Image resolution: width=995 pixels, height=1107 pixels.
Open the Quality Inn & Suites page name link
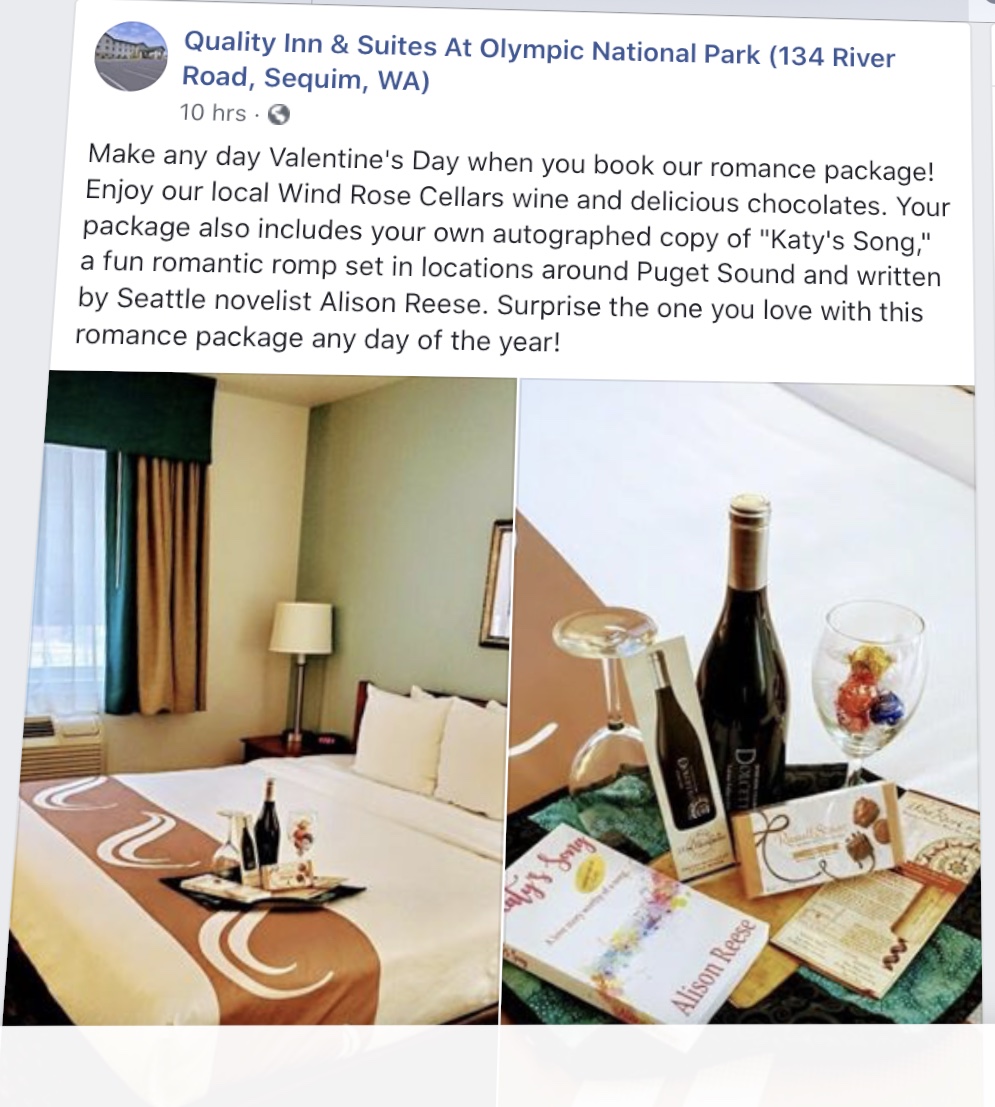coord(538,62)
